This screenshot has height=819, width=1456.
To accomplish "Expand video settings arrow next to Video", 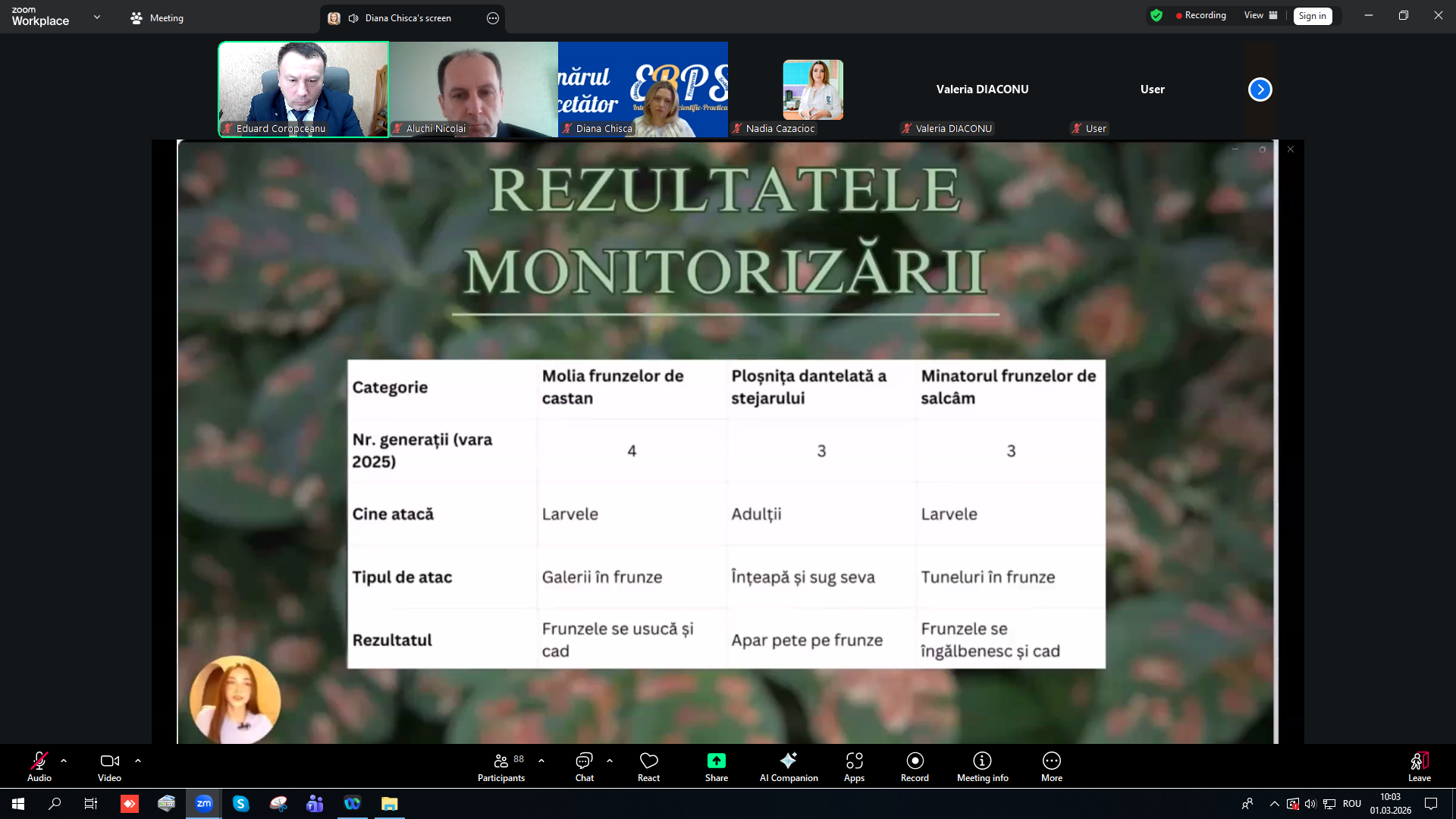I will [138, 760].
